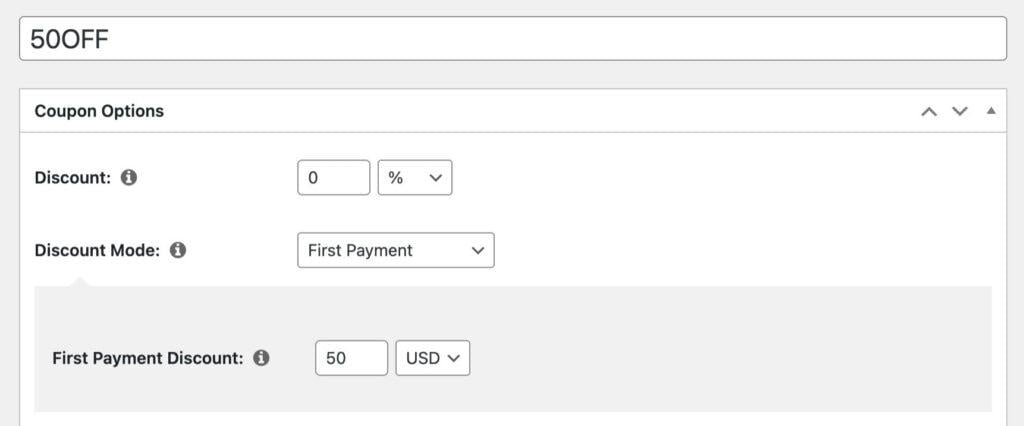Click the Discount Mode: label text
Image resolution: width=1024 pixels, height=426 pixels.
coord(97,250)
